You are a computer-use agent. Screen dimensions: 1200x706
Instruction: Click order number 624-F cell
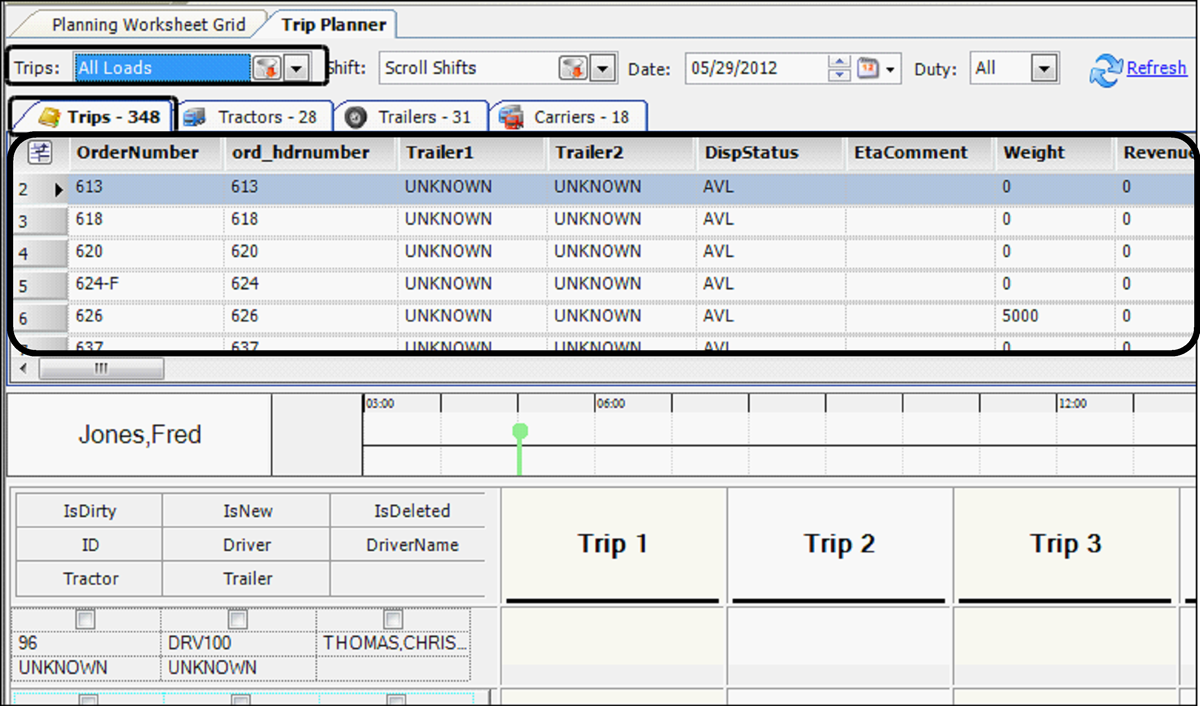click(146, 284)
